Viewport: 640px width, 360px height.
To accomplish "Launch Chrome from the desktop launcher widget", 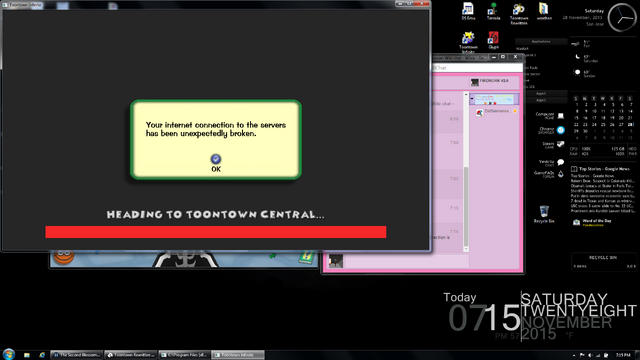I will (x=560, y=130).
